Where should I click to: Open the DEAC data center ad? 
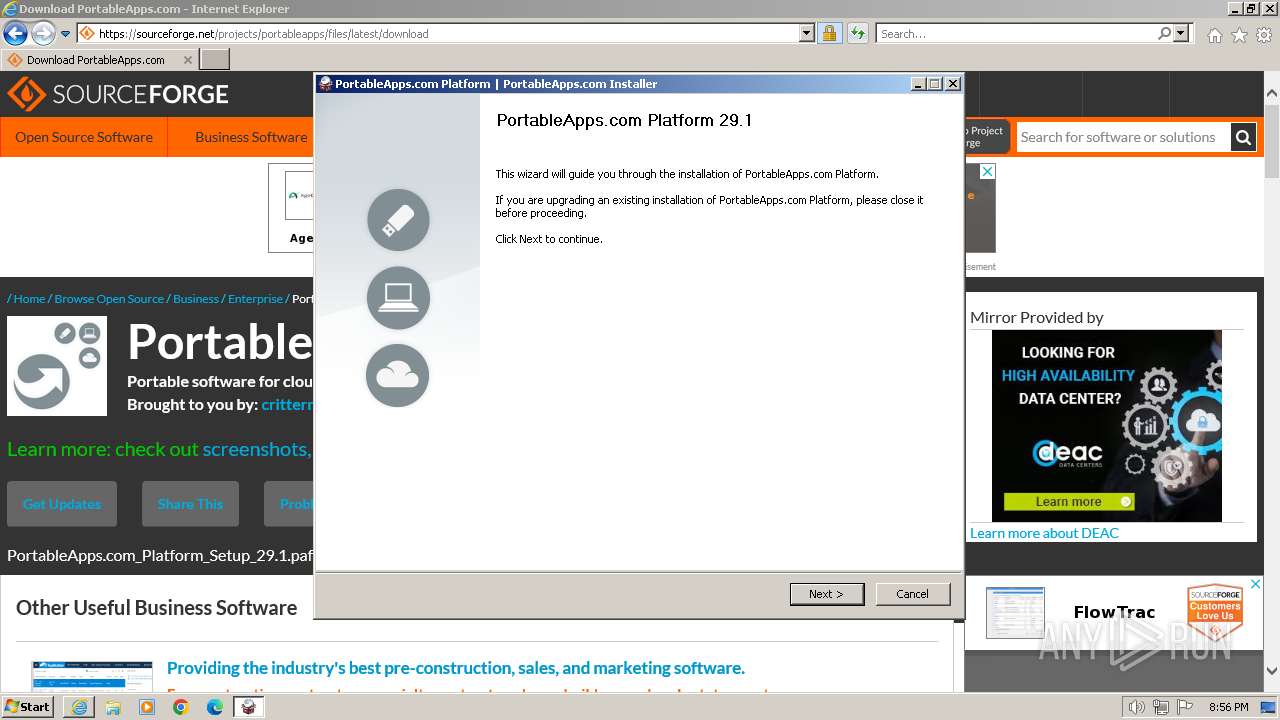[x=1107, y=426]
